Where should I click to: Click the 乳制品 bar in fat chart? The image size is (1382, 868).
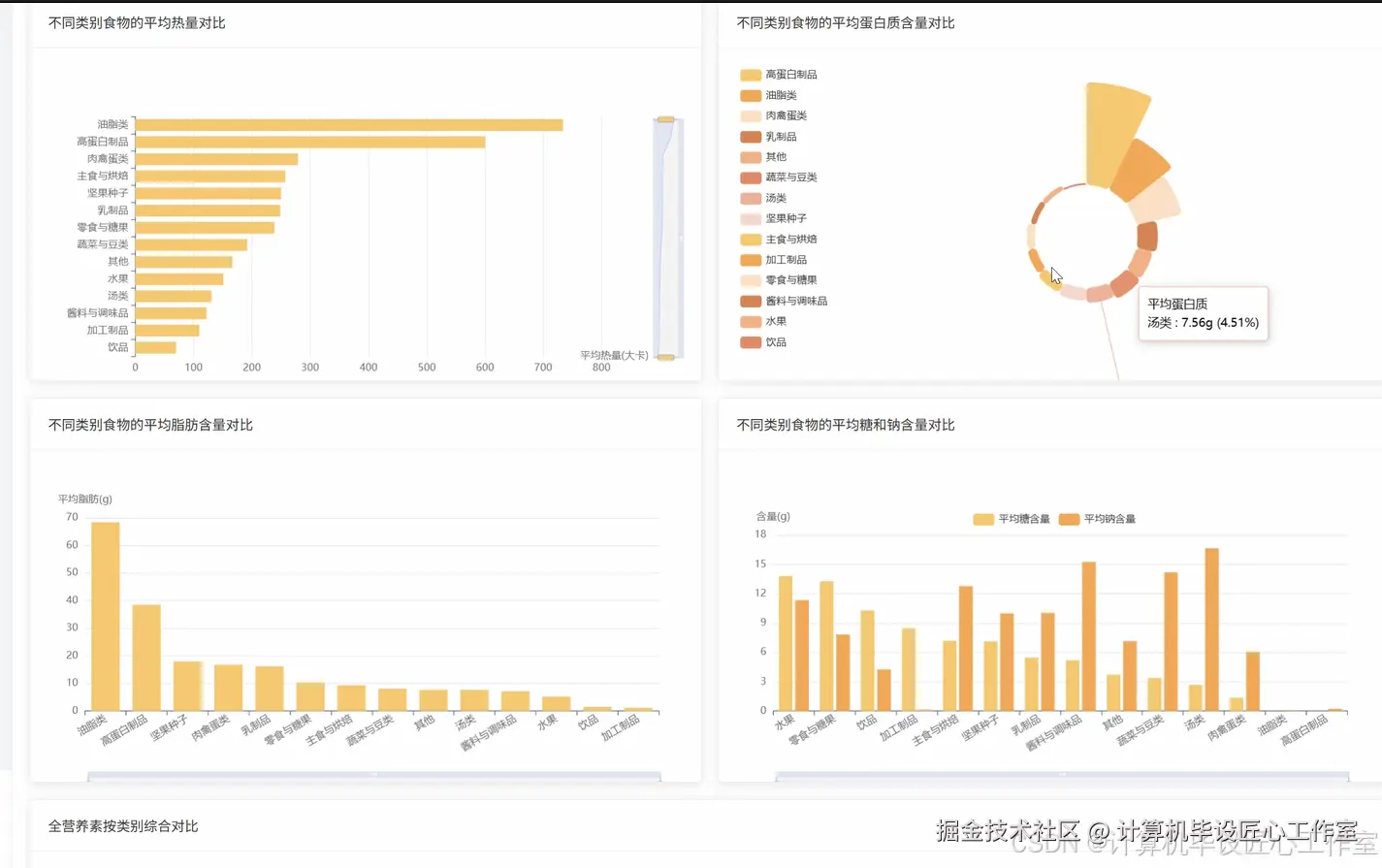point(270,689)
